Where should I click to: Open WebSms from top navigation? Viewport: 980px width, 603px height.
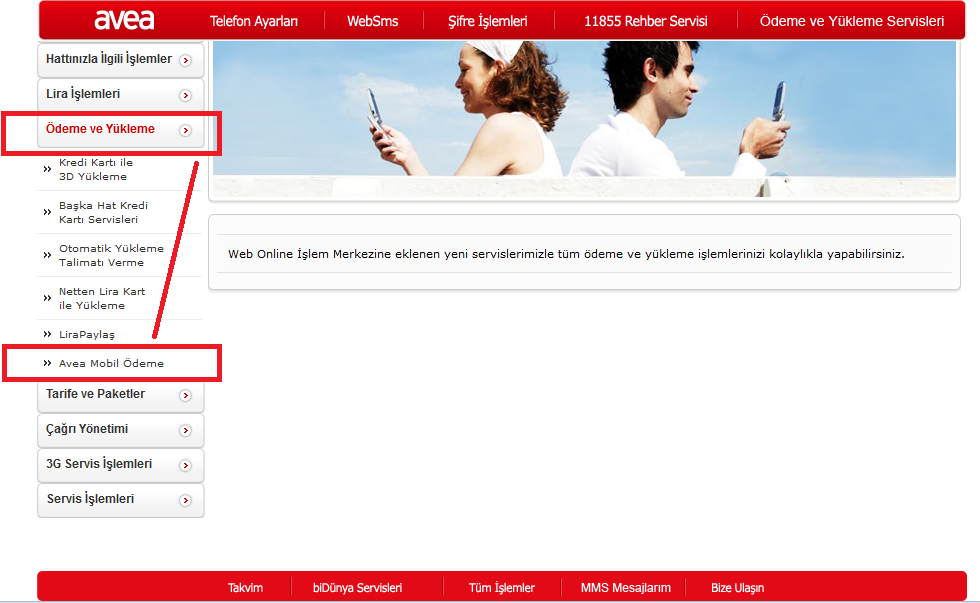coord(373,21)
